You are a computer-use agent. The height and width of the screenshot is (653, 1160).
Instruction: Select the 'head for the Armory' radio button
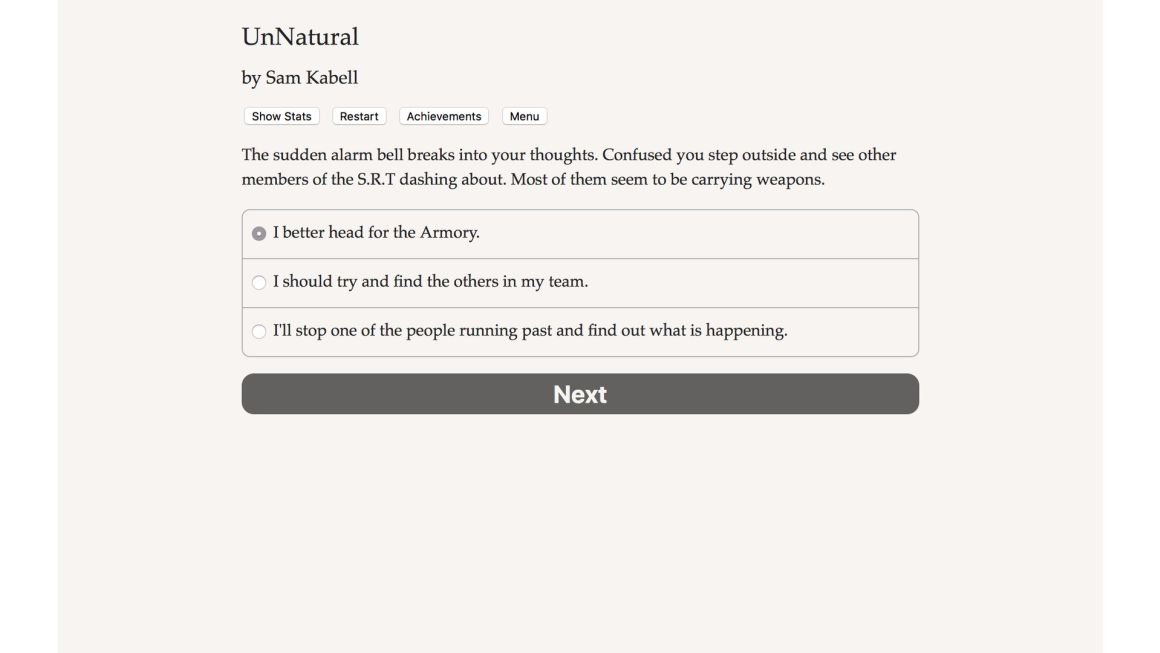click(x=259, y=234)
